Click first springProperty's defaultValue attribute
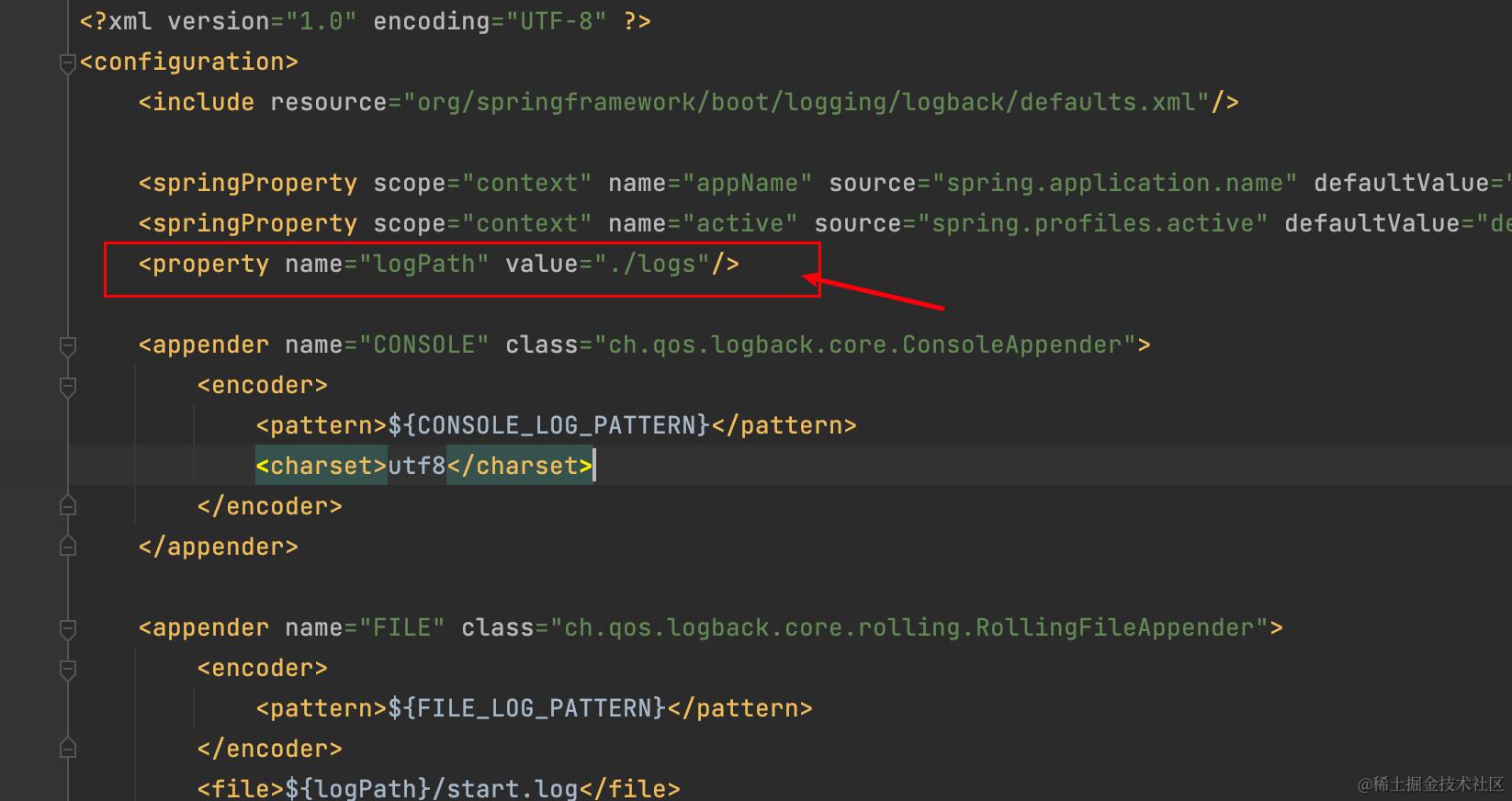 pos(1401,183)
